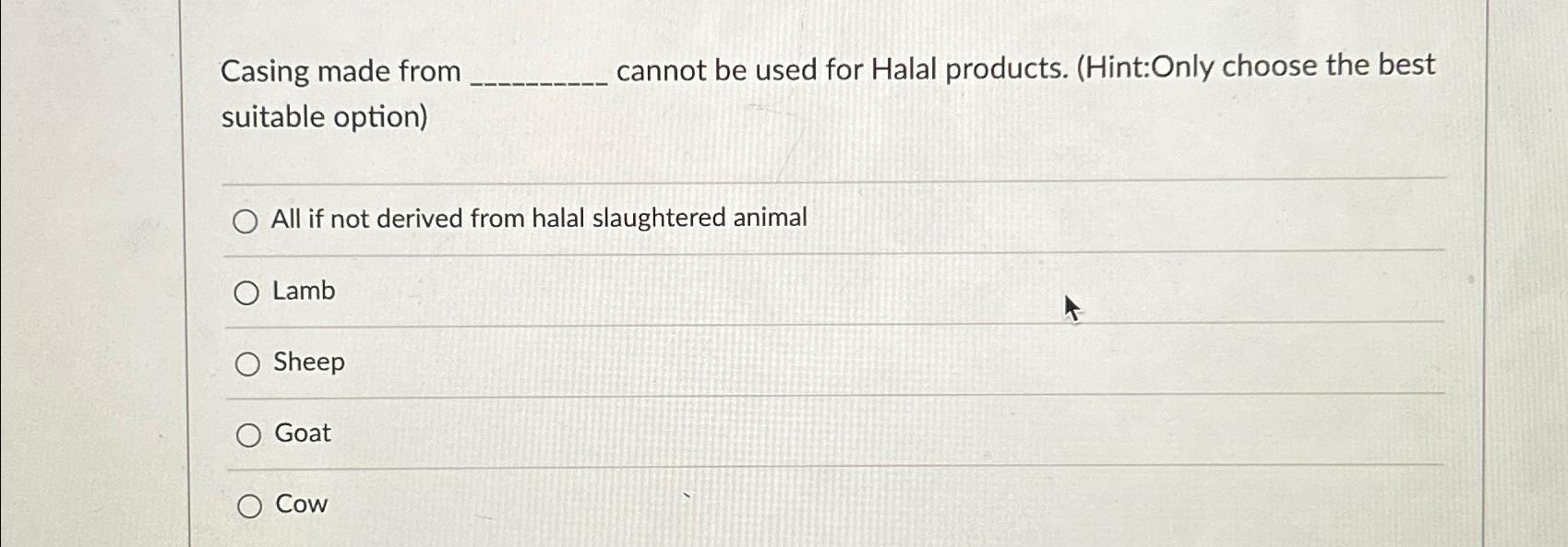Click the Cow option label text

[x=300, y=504]
